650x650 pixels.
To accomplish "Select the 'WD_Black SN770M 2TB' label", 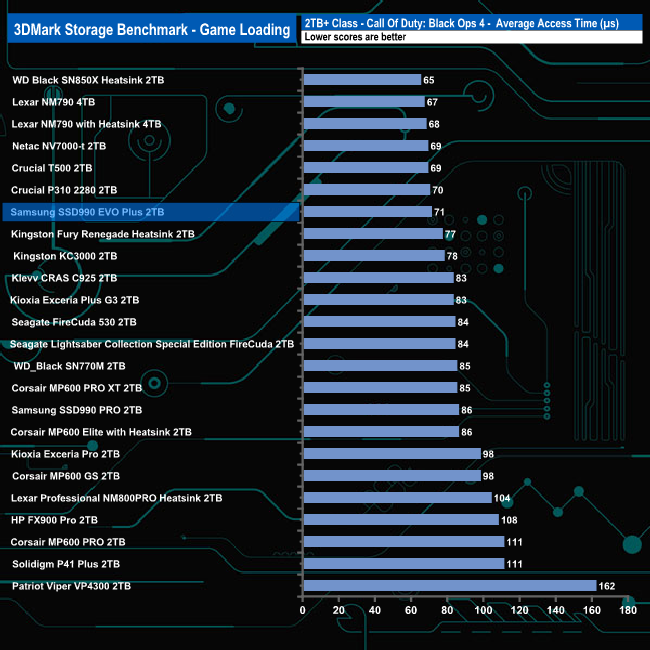I will pyautogui.click(x=69, y=366).
